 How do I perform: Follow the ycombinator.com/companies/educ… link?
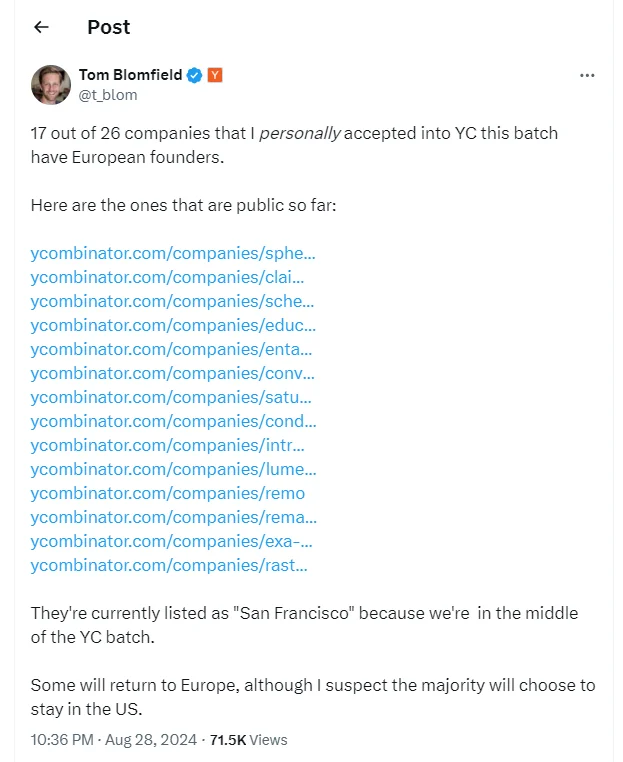[173, 325]
